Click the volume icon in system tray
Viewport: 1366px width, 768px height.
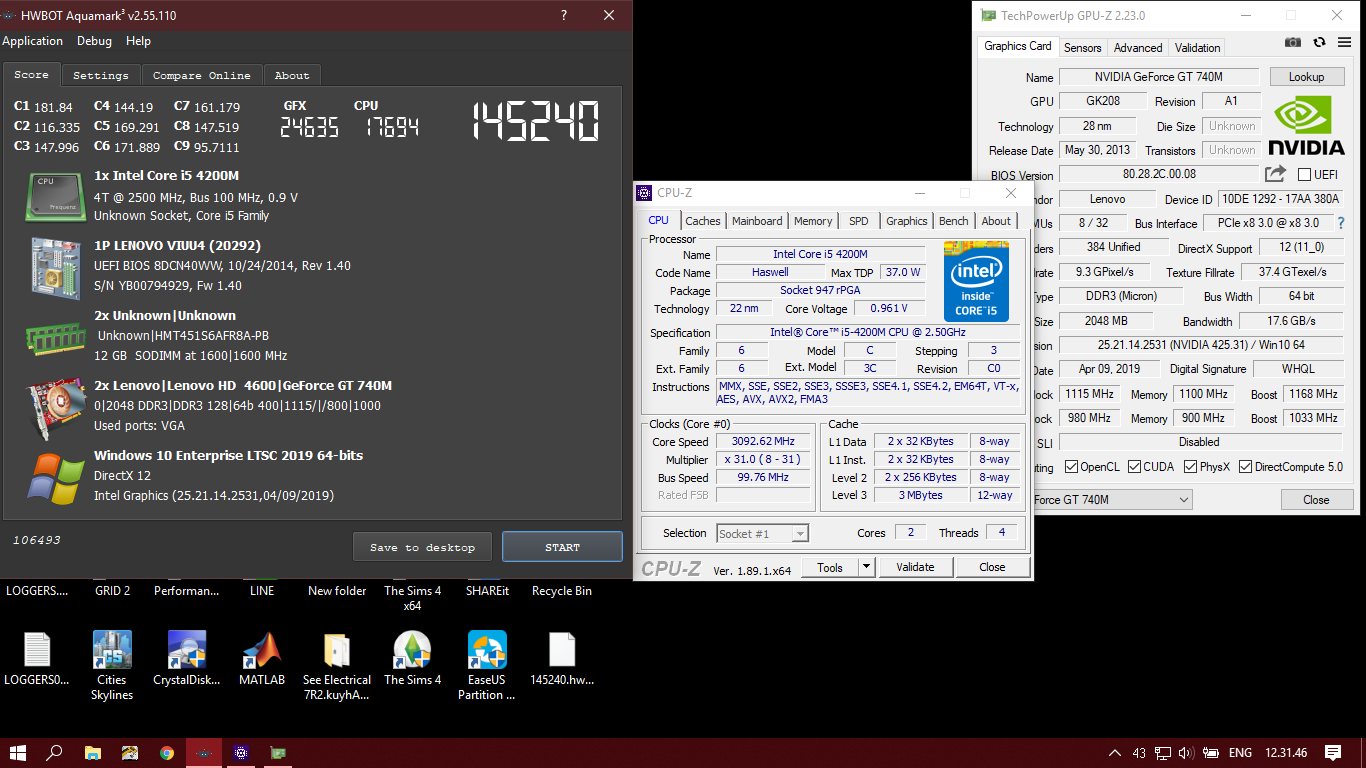[x=1185, y=753]
